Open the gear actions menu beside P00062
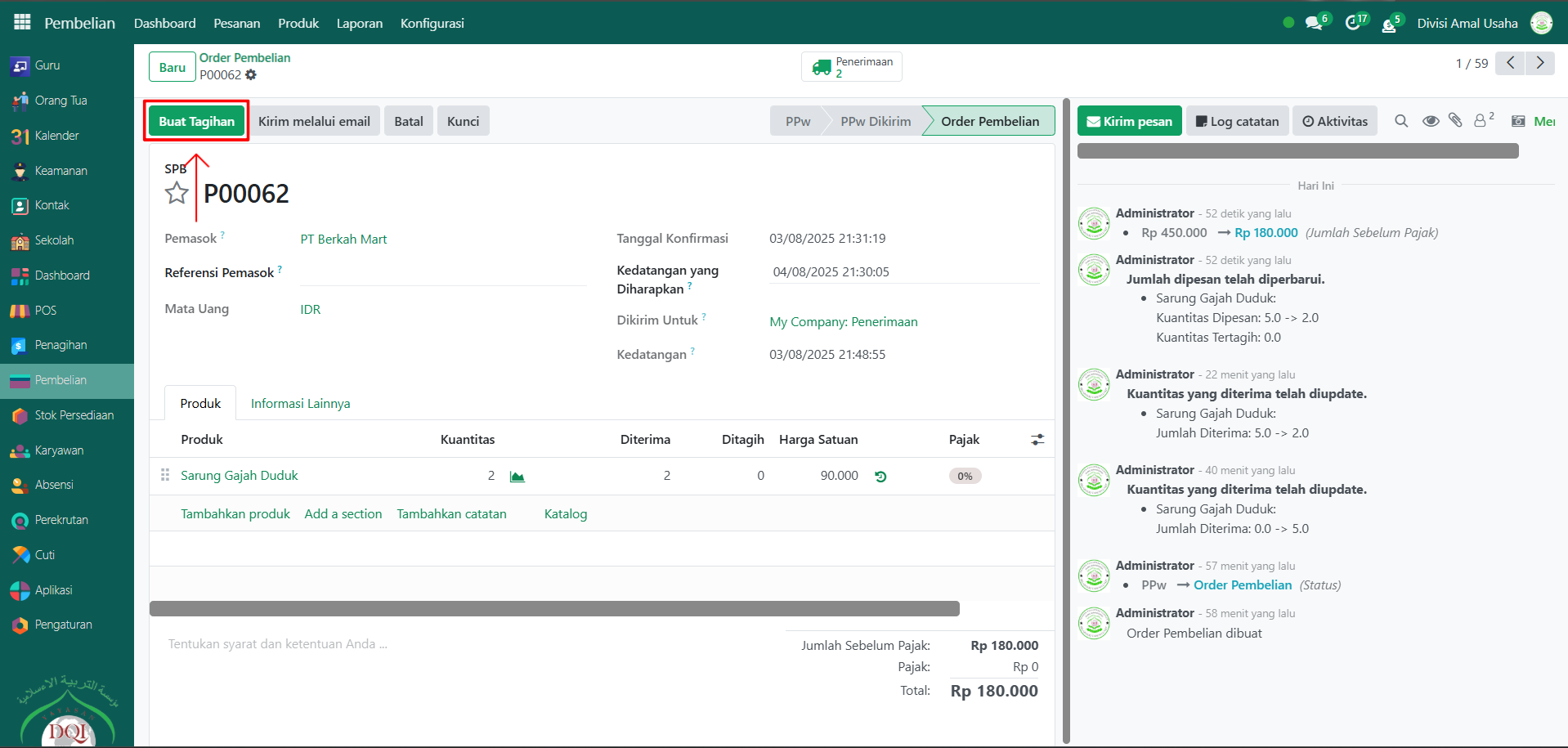1568x748 pixels. (x=251, y=75)
